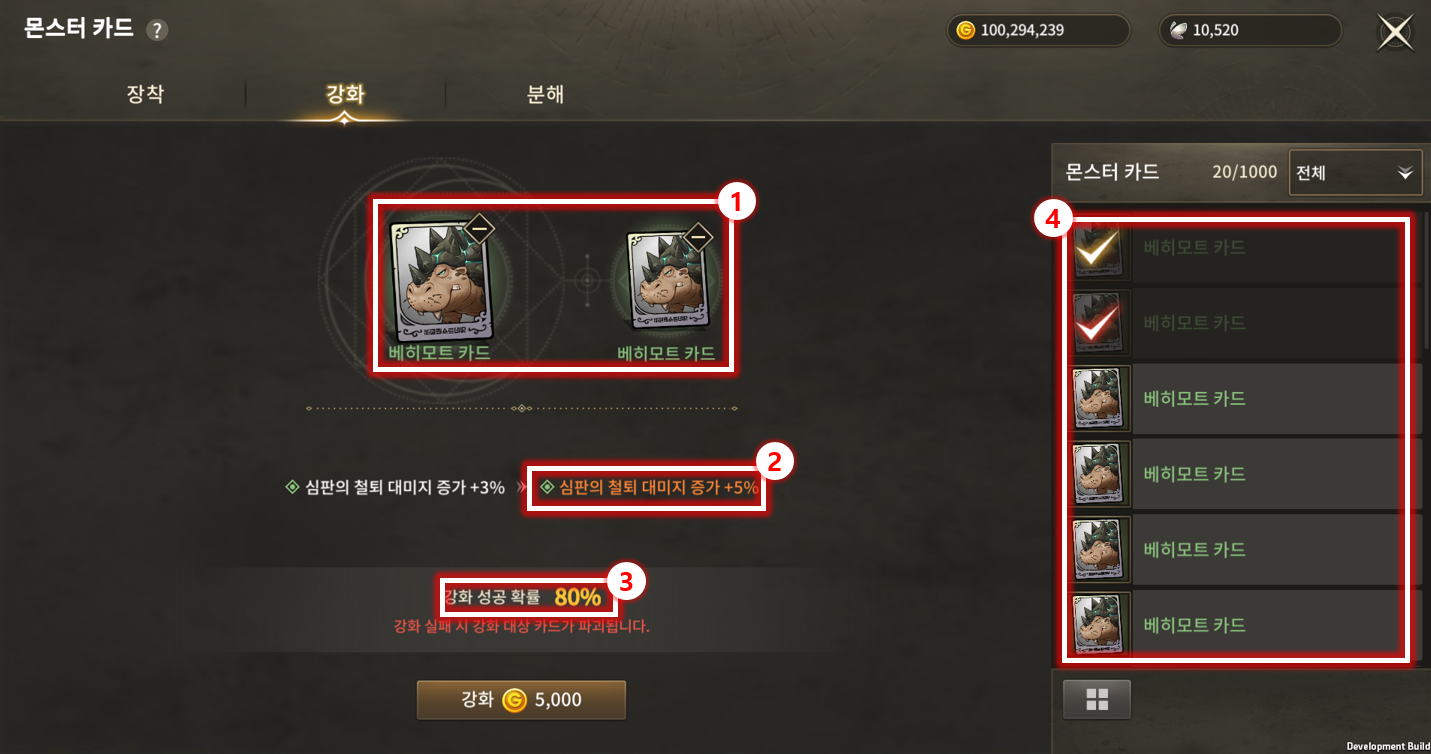
Task: Click the grid view icon below the card list
Action: pyautogui.click(x=1096, y=699)
